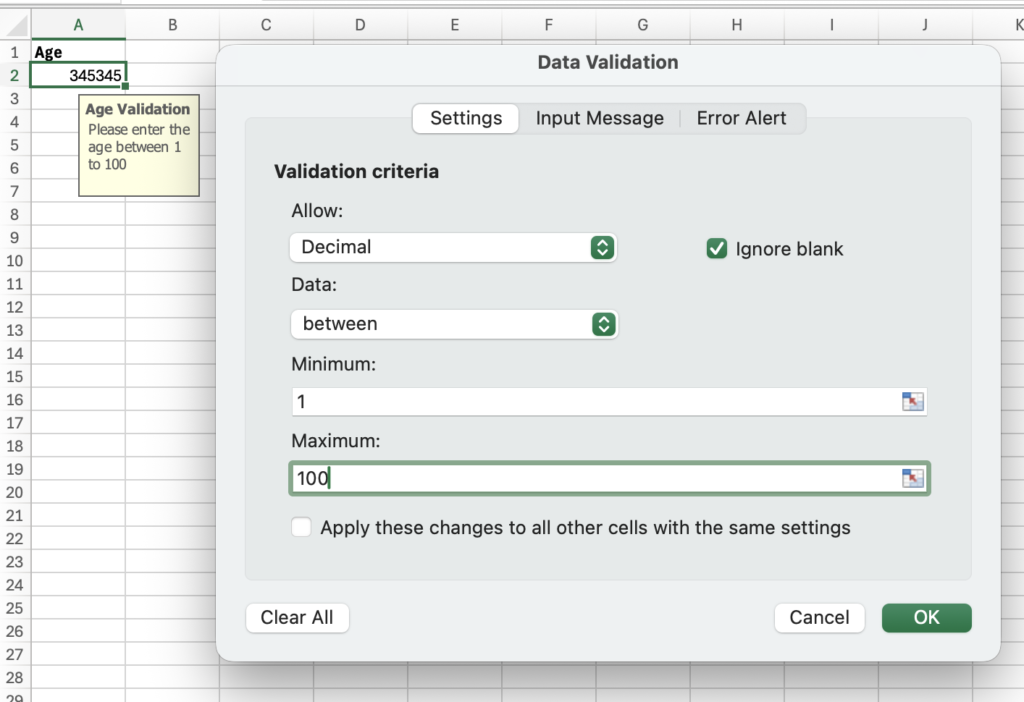This screenshot has width=1024, height=702.
Task: Select column B header
Action: [172, 25]
